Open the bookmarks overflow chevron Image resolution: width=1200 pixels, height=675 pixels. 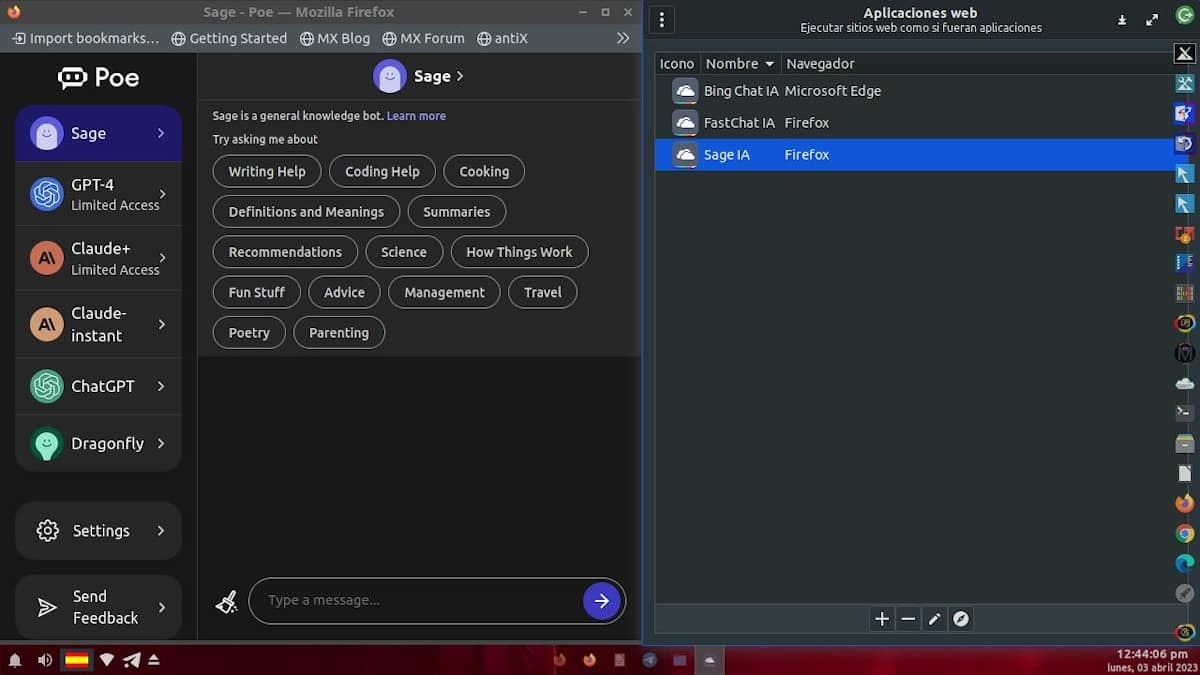tap(622, 37)
